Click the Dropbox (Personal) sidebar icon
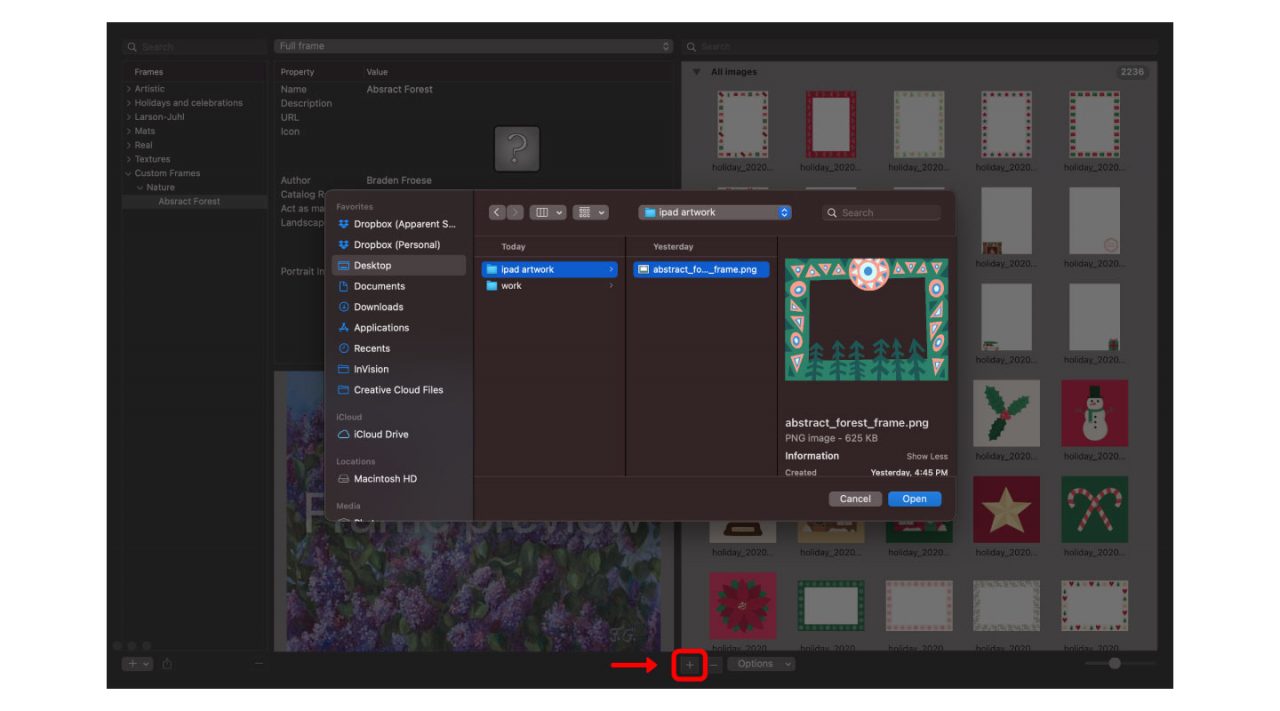1280x711 pixels. click(344, 244)
